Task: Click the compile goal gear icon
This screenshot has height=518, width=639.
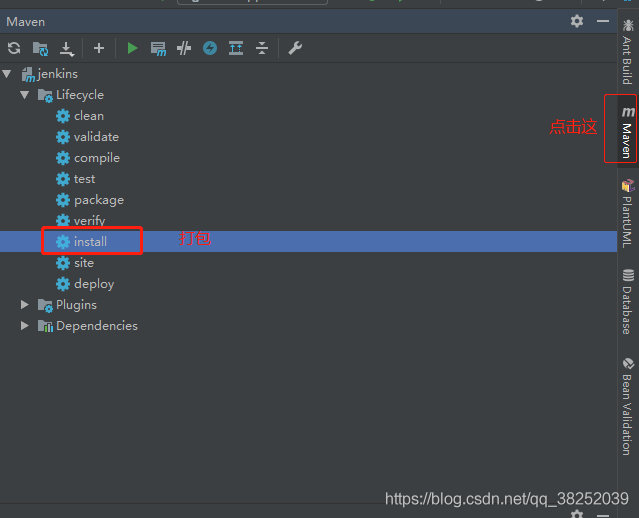Action: [63, 158]
